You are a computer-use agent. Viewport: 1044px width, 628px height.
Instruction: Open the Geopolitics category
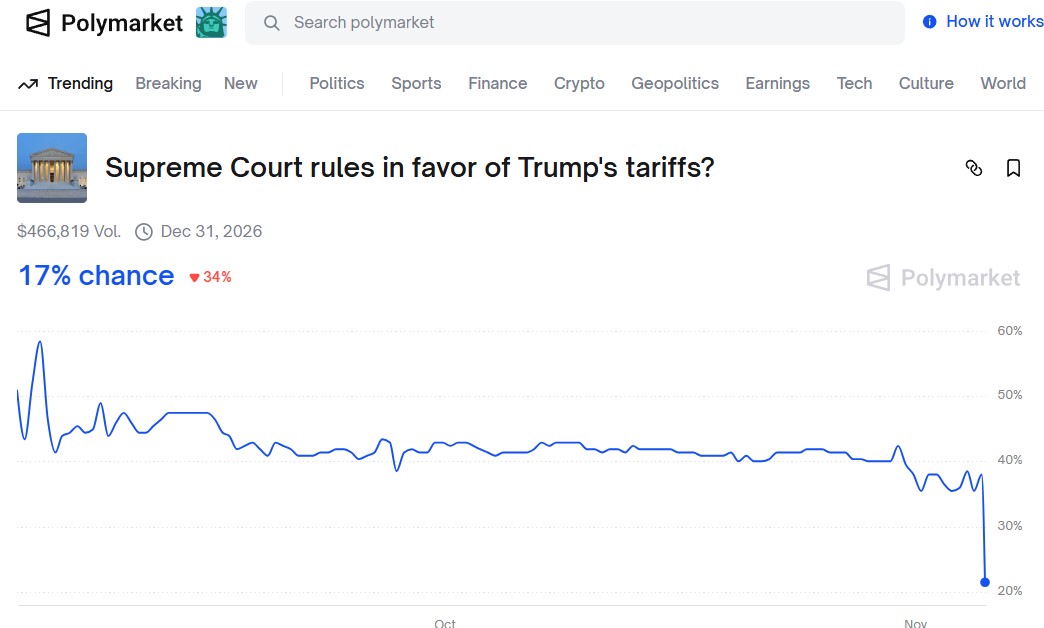click(675, 84)
